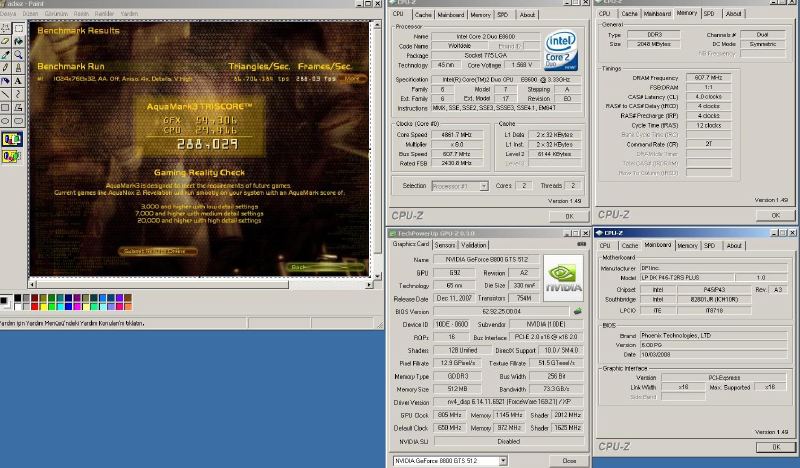800x468 pixels.
Task: Open the Sensors tab in GPU-Z
Action: [446, 244]
